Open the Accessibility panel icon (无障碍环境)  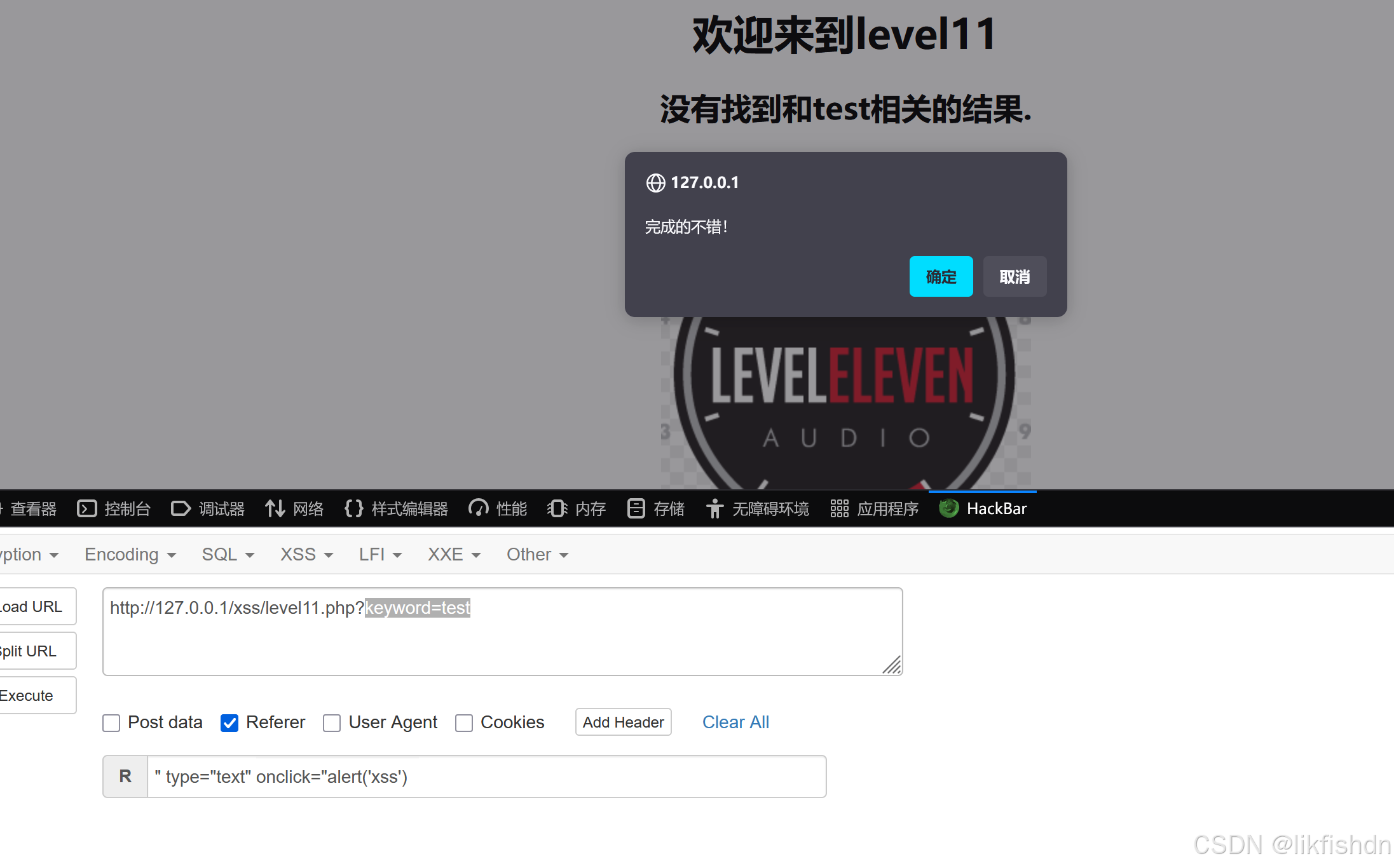[714, 509]
